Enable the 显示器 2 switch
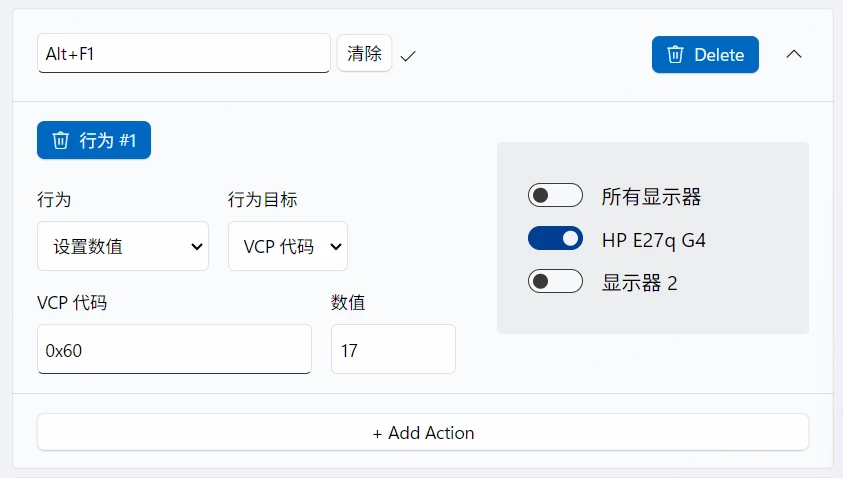843x478 pixels. pos(555,281)
